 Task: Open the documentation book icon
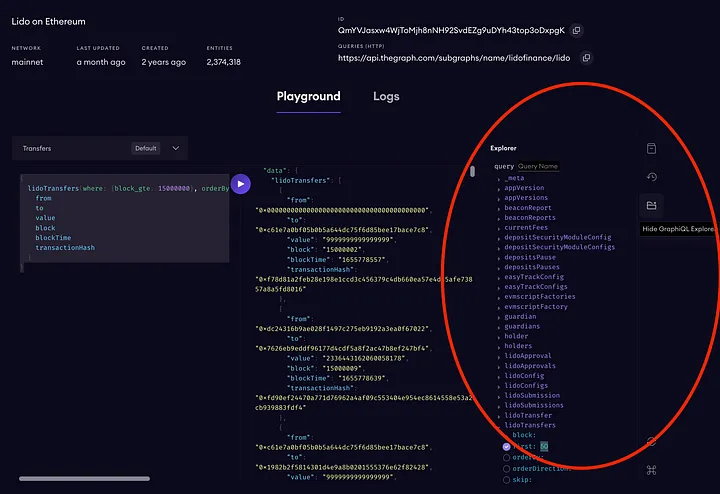tap(651, 148)
